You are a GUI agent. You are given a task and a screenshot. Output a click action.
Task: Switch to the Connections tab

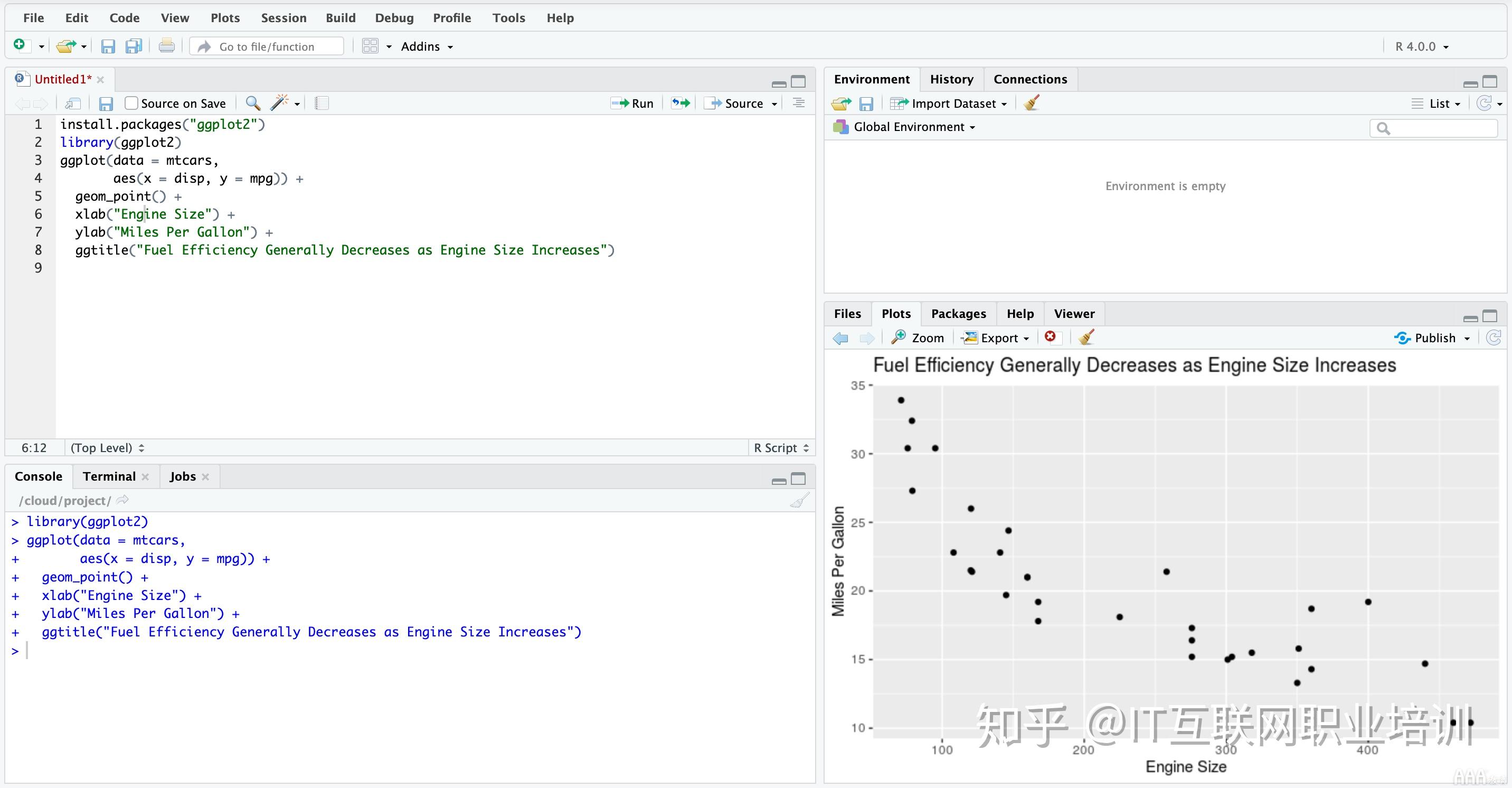[x=1030, y=79]
